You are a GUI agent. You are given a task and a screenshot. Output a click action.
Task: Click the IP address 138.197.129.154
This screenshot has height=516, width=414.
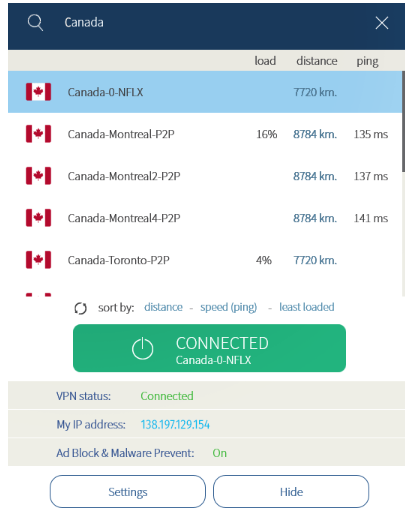(x=175, y=424)
